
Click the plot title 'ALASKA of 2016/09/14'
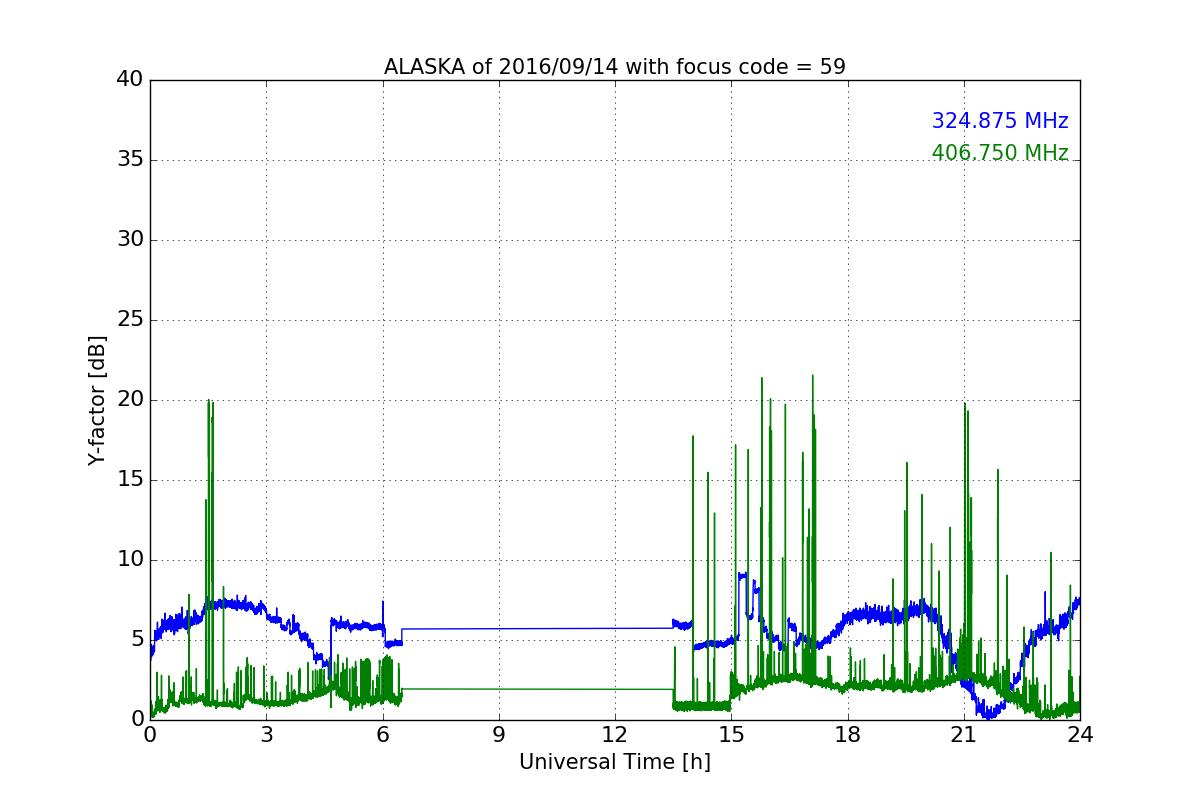click(614, 67)
